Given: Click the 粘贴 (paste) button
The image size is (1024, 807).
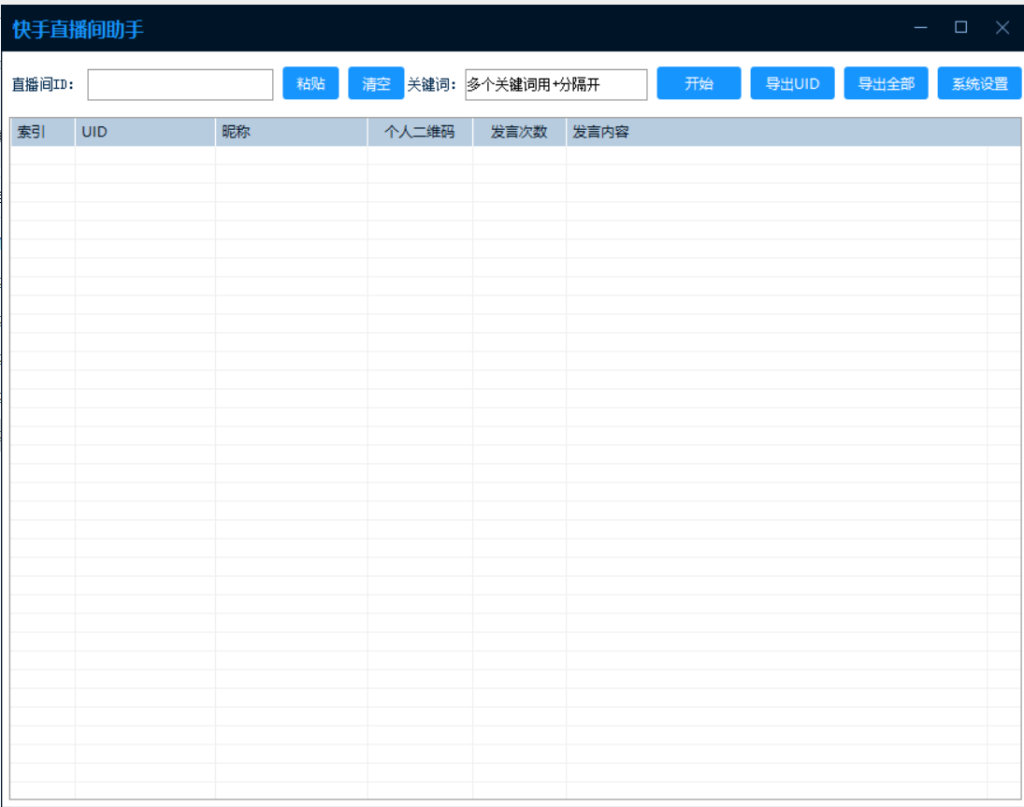Looking at the screenshot, I should pos(311,84).
